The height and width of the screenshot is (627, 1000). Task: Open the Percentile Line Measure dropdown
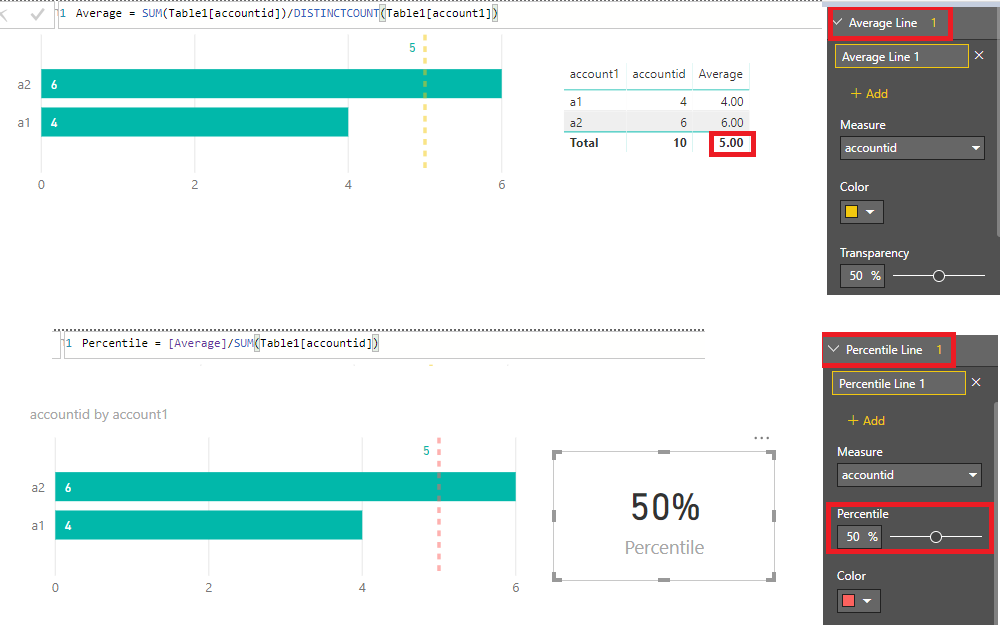(x=909, y=475)
